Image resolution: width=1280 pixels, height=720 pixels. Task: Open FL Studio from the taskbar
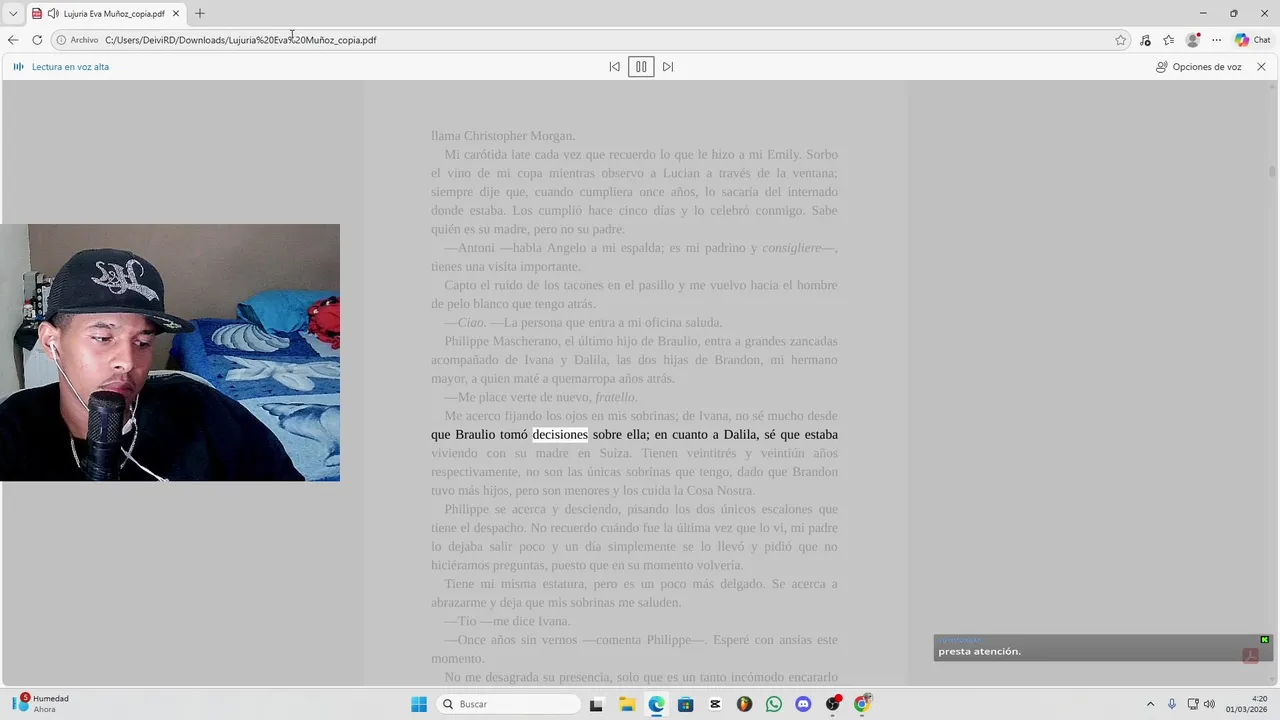point(744,704)
